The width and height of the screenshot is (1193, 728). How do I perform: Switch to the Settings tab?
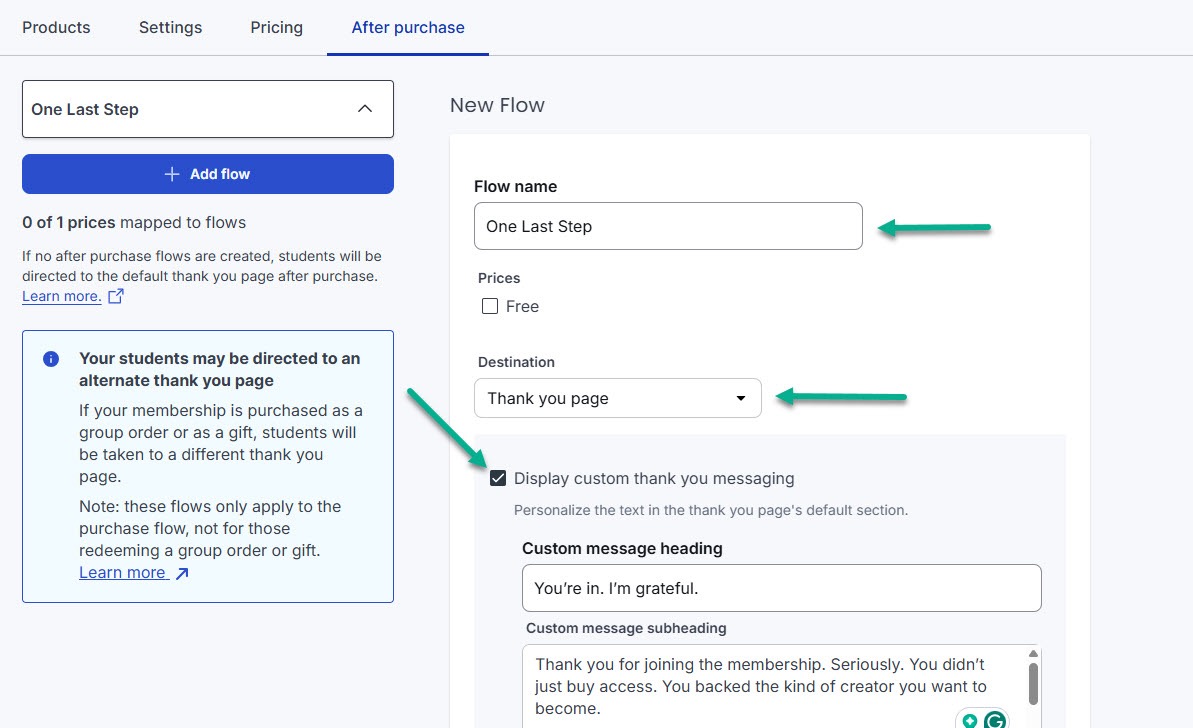click(x=170, y=27)
